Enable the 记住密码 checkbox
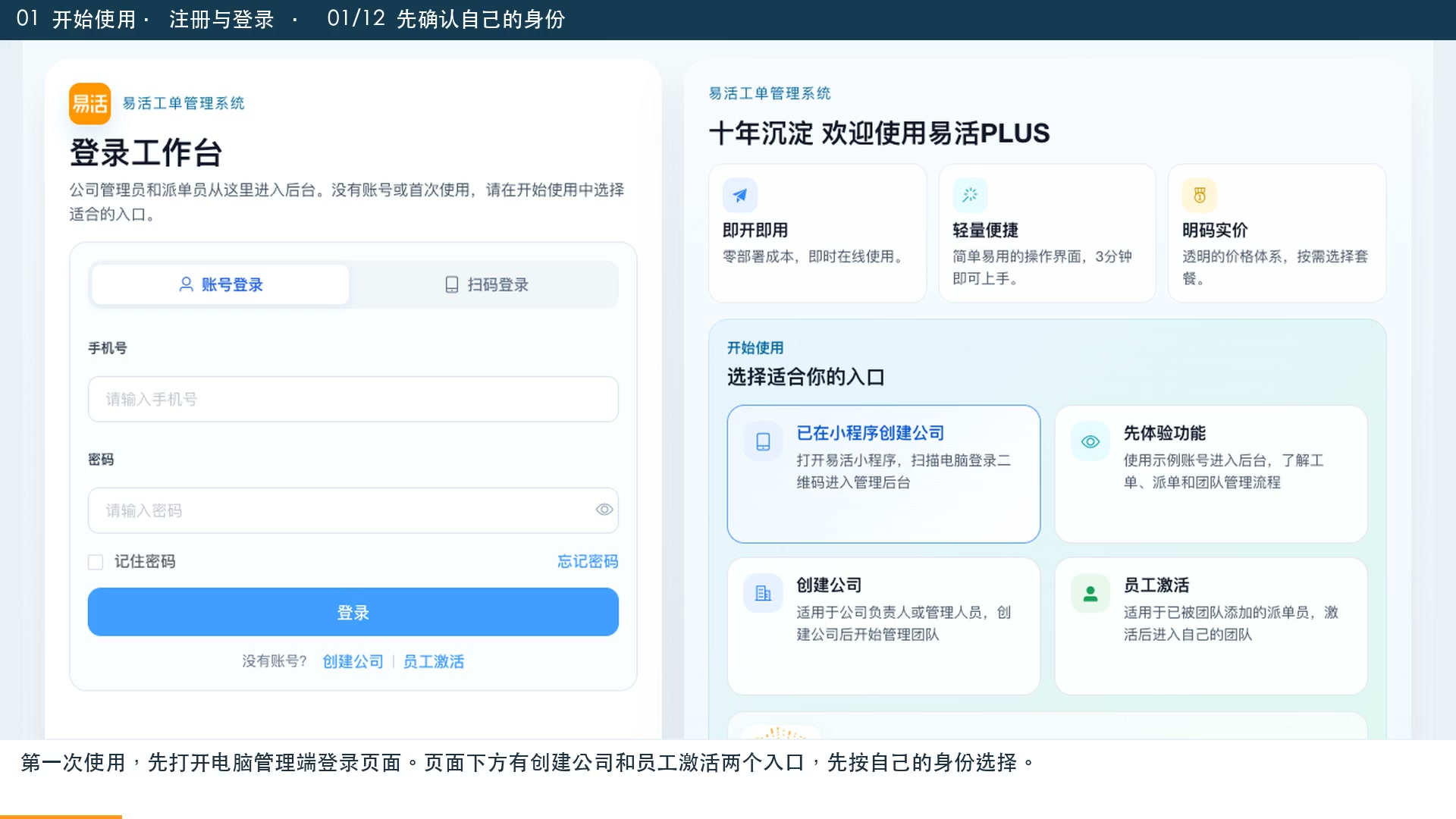 (x=96, y=562)
